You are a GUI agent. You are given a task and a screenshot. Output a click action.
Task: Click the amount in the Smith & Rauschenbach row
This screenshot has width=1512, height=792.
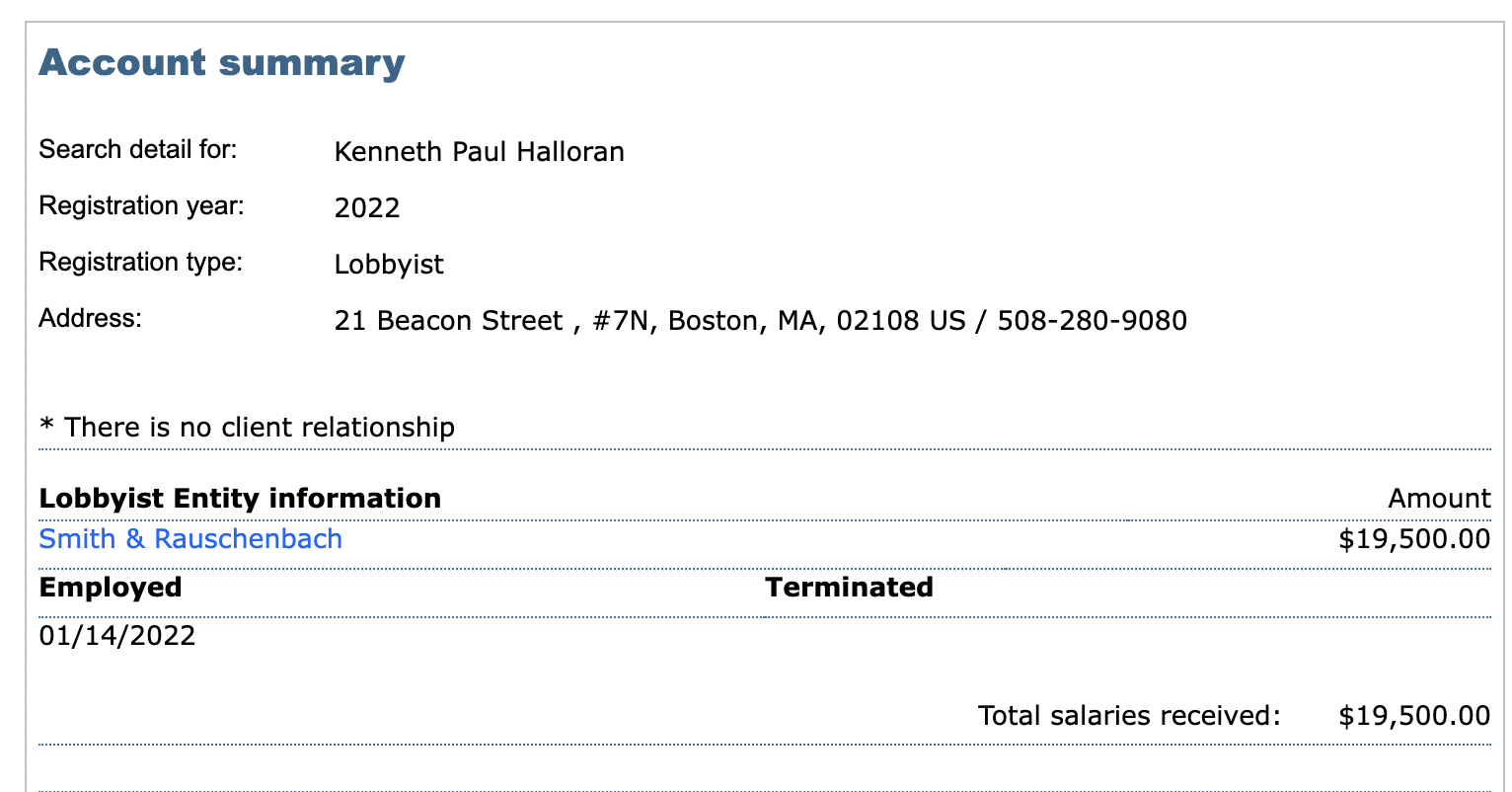coord(1413,539)
